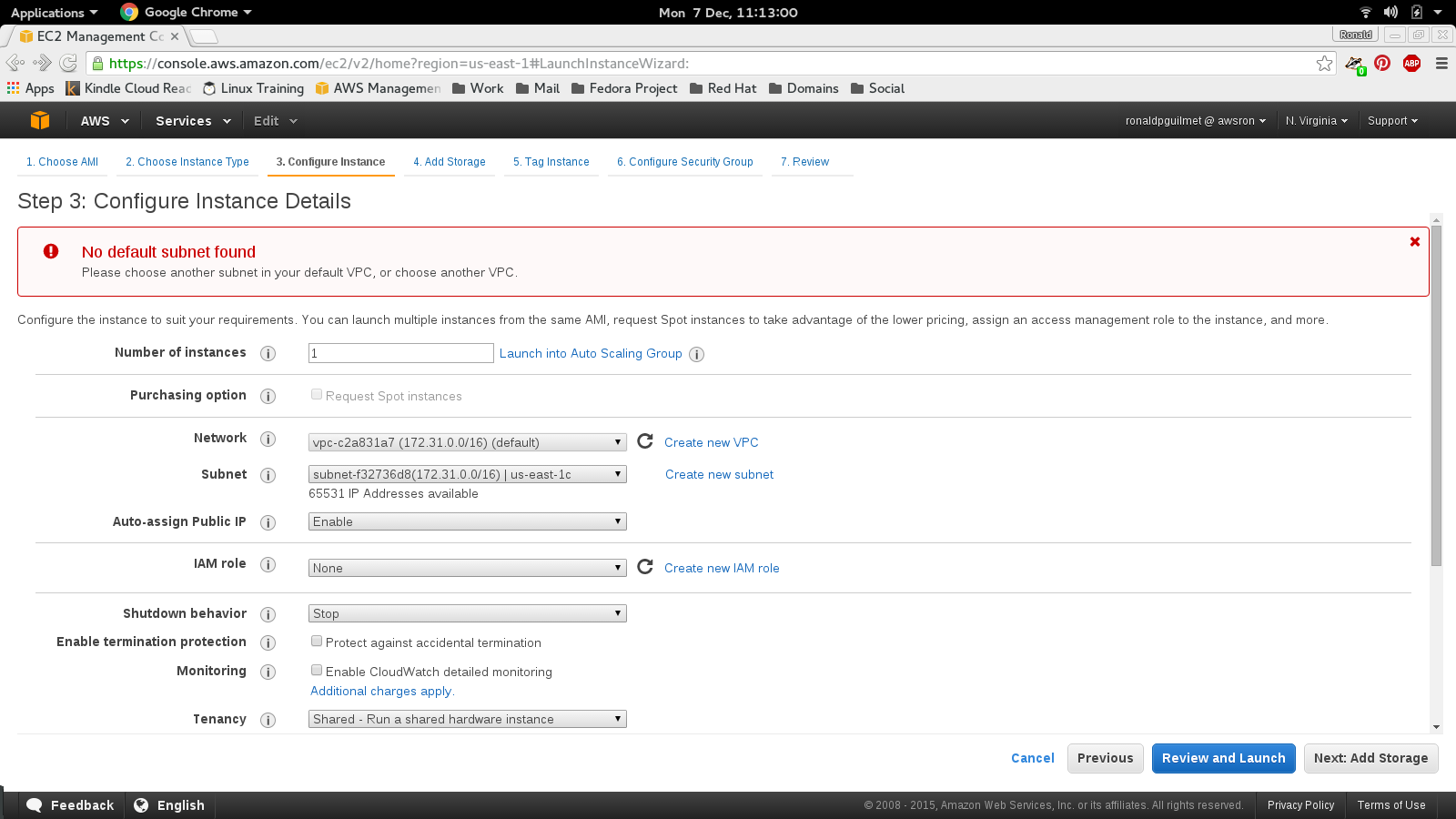Show Shutdown behavior info icon
The width and height of the screenshot is (1456, 819).
(x=268, y=614)
